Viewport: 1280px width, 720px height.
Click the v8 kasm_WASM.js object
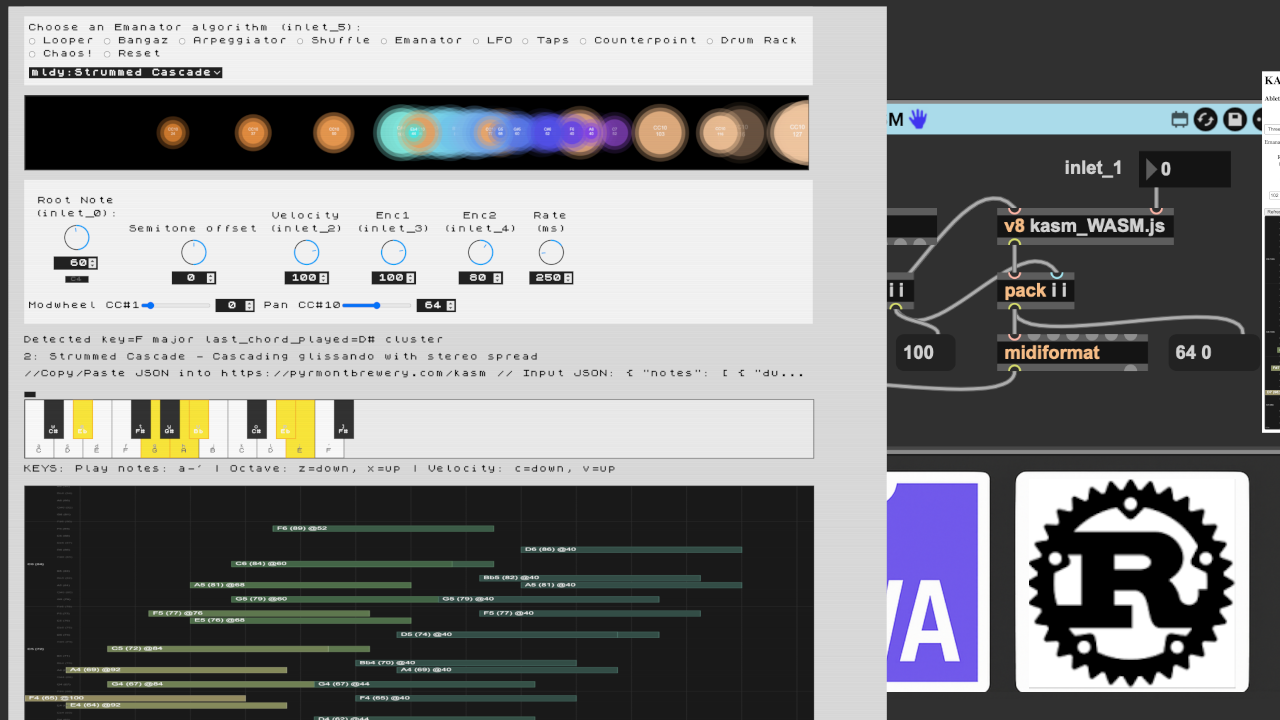[1084, 226]
